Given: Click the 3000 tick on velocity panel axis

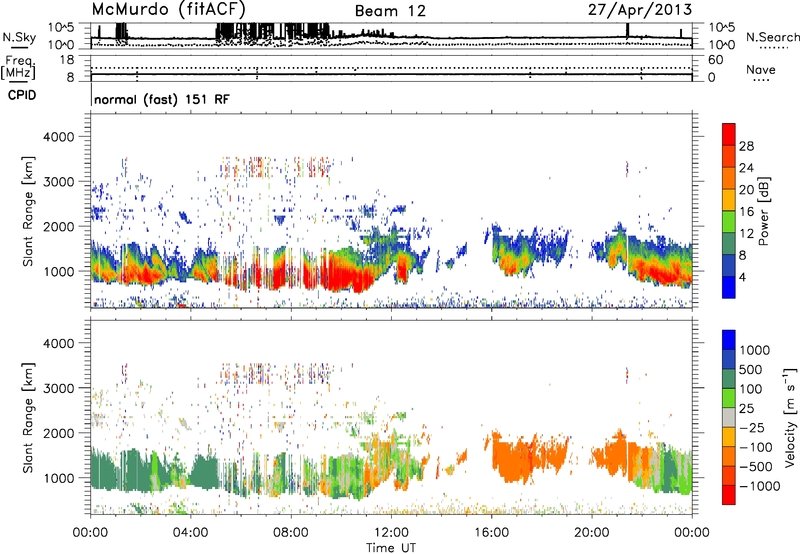Looking at the screenshot, I should [58, 389].
